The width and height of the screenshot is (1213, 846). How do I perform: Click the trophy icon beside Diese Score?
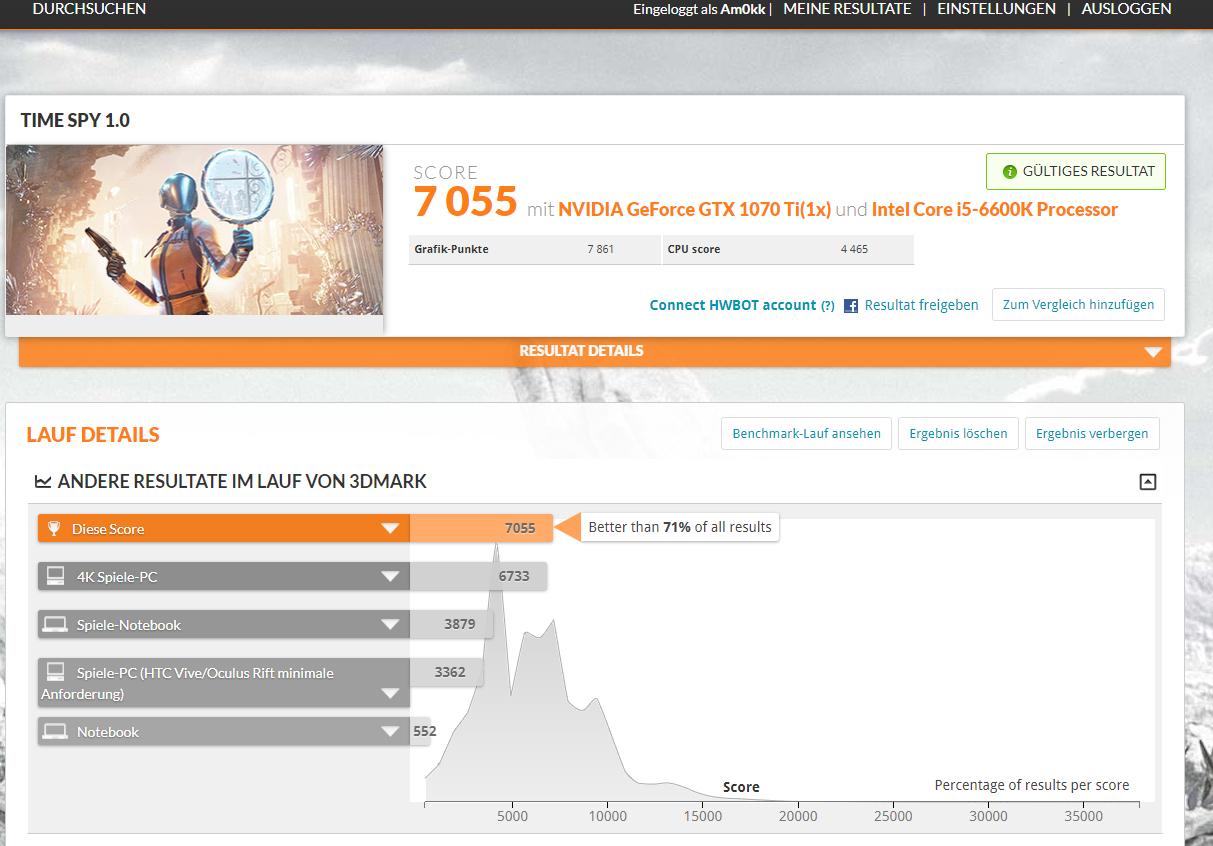coord(53,528)
